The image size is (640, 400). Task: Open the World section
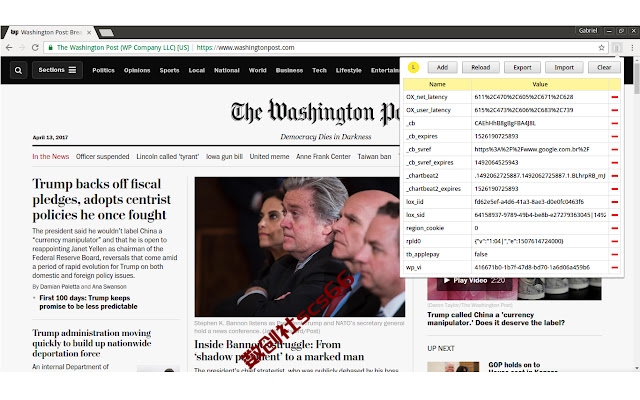258,70
